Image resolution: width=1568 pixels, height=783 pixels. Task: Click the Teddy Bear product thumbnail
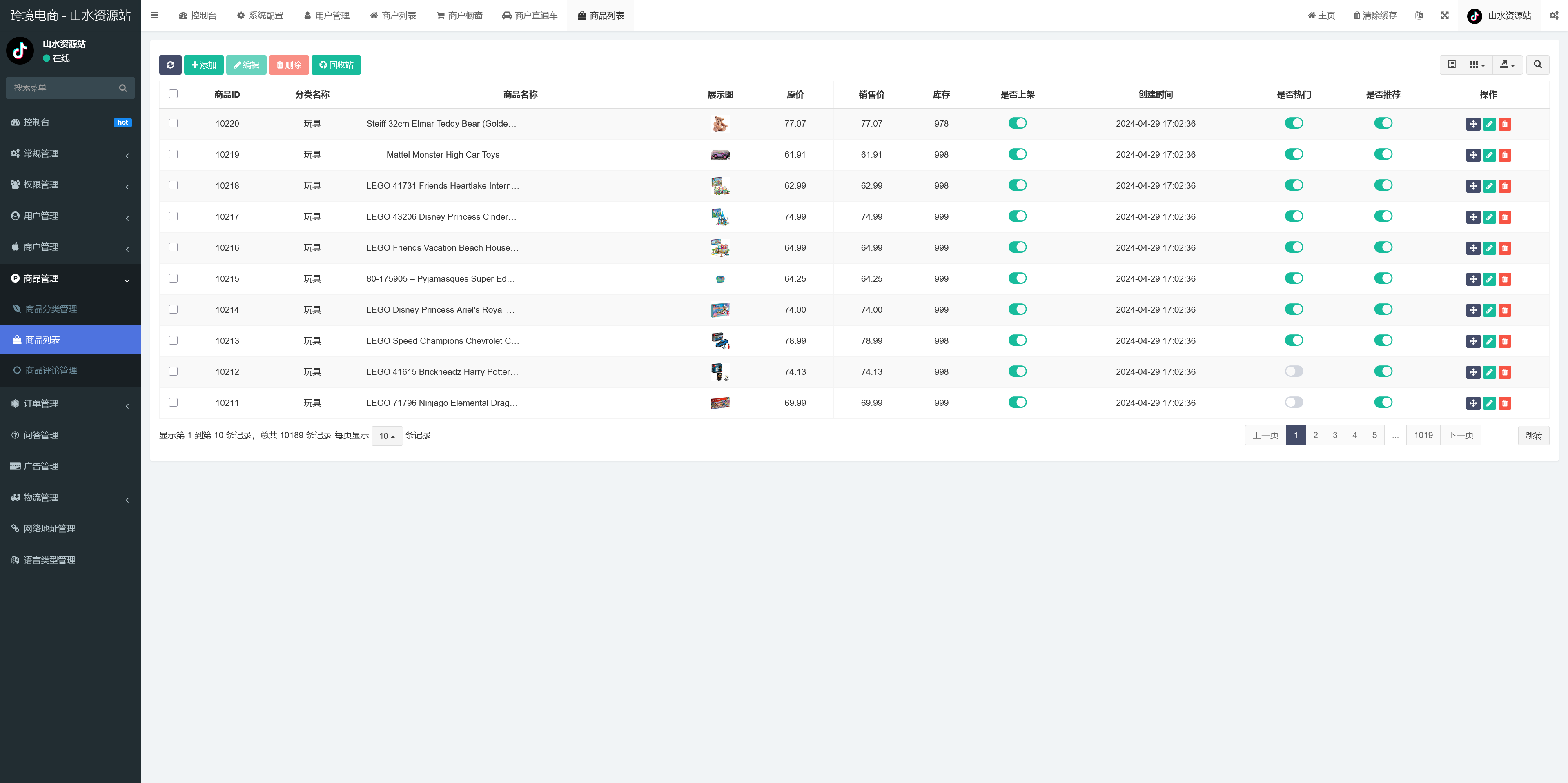(720, 124)
